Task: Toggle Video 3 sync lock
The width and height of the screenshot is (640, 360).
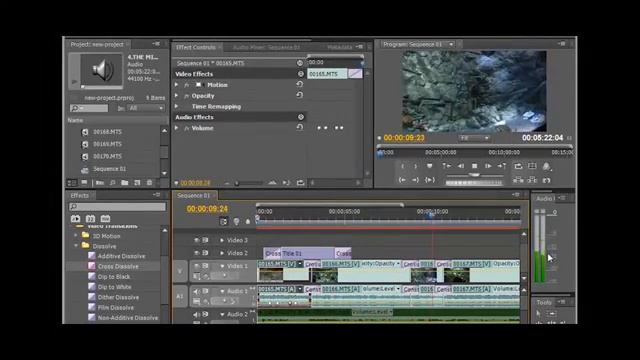Action: click(x=205, y=240)
